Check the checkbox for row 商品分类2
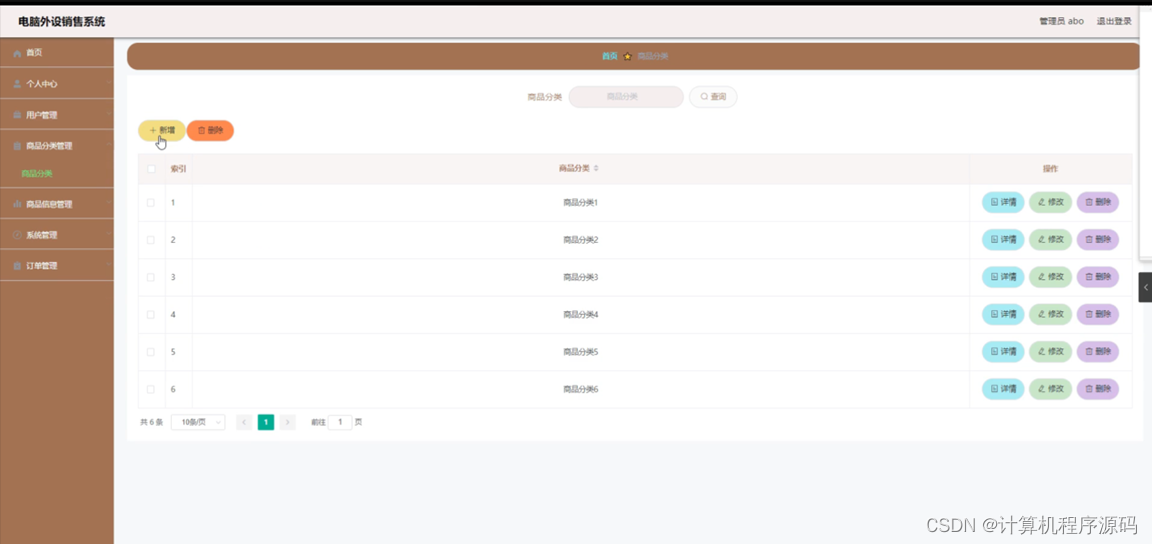1152x544 pixels. click(151, 240)
